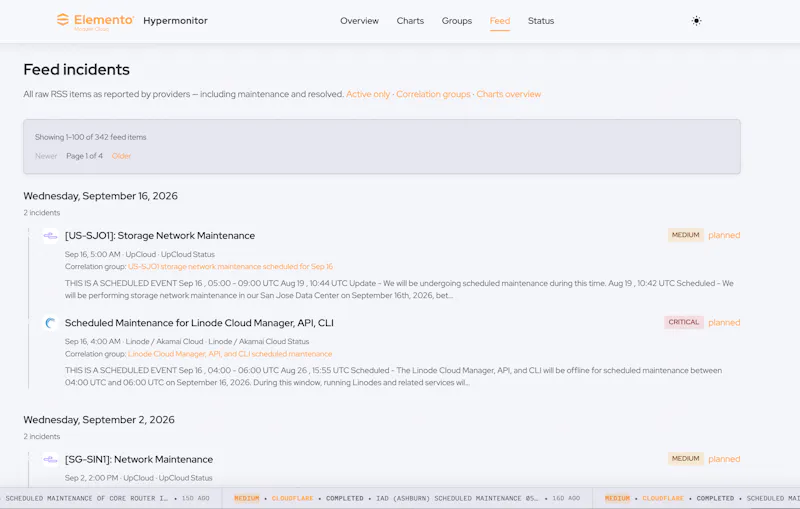Image resolution: width=800 pixels, height=509 pixels.
Task: Click 'Sep 16, 4:00 AM · Linode / Akamai Cloud' metadata
Action: coord(187,341)
